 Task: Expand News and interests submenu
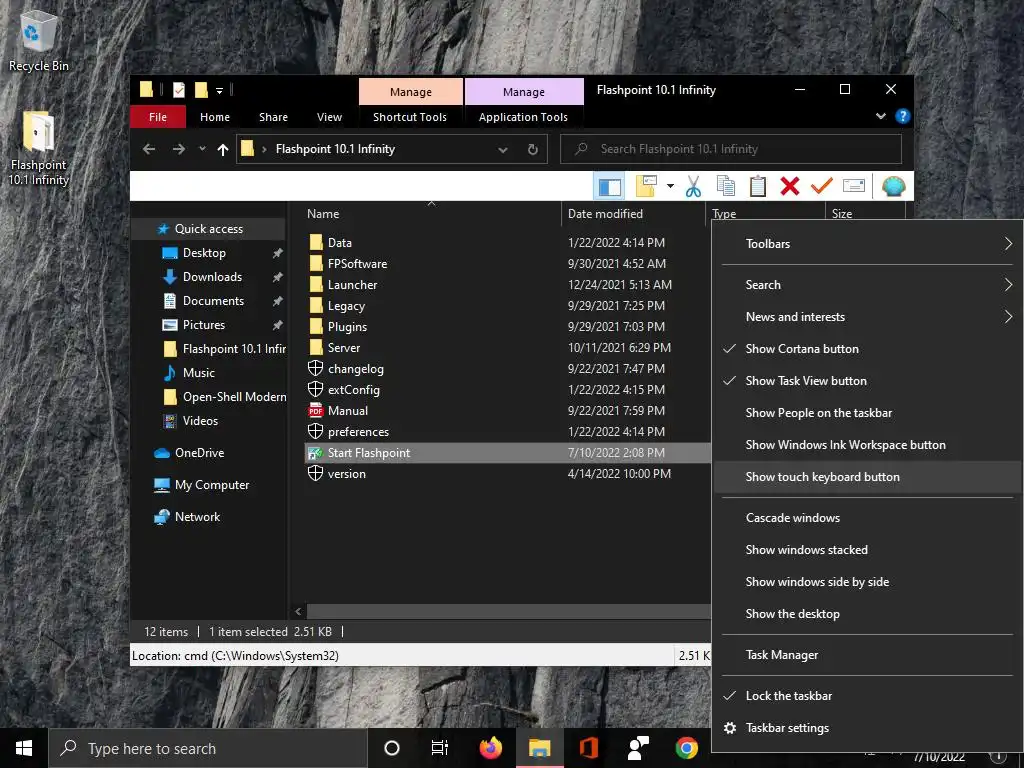[x=867, y=317]
